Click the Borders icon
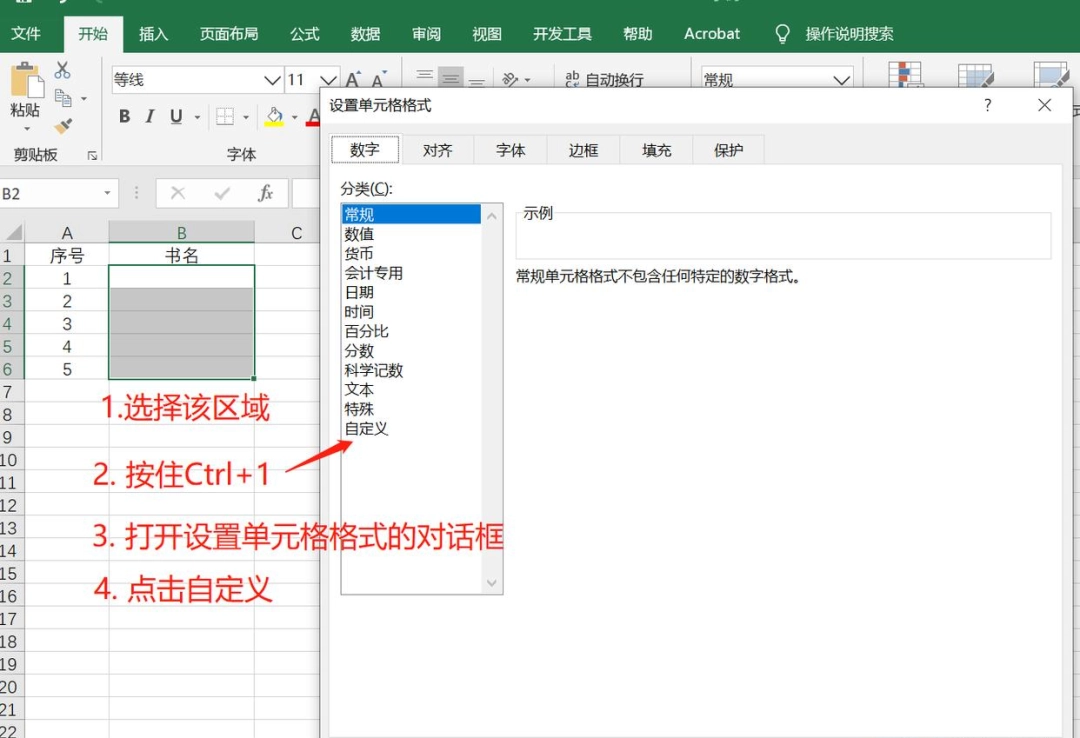Image resolution: width=1080 pixels, height=738 pixels. (225, 116)
